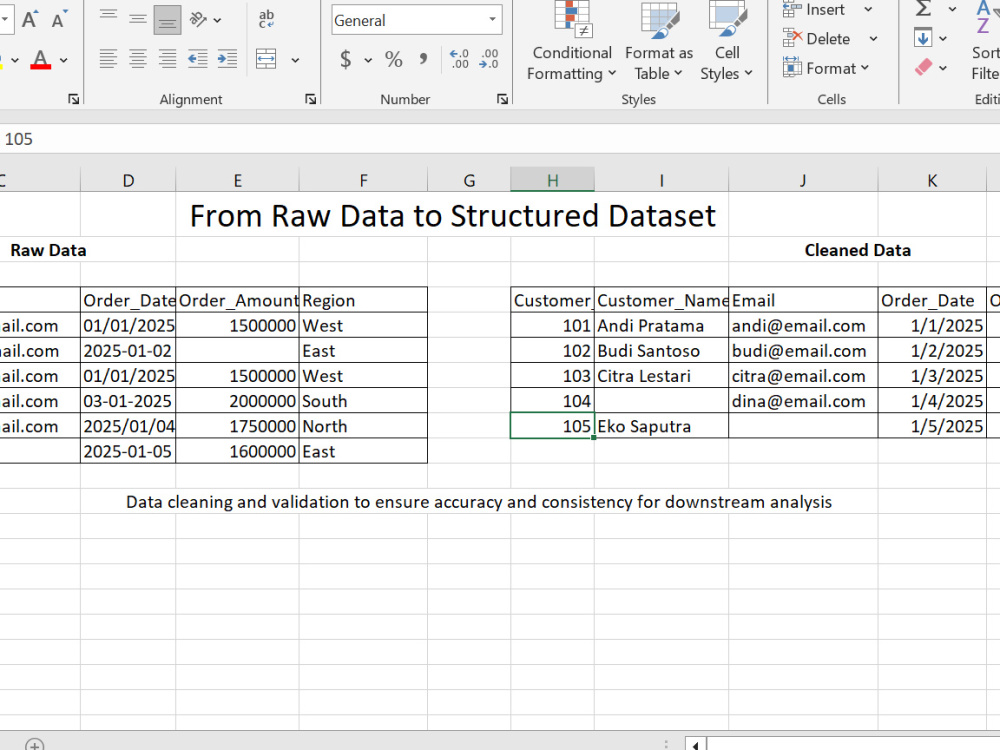
Task: Expand the Orientation dropdown arrow
Action: [x=217, y=20]
